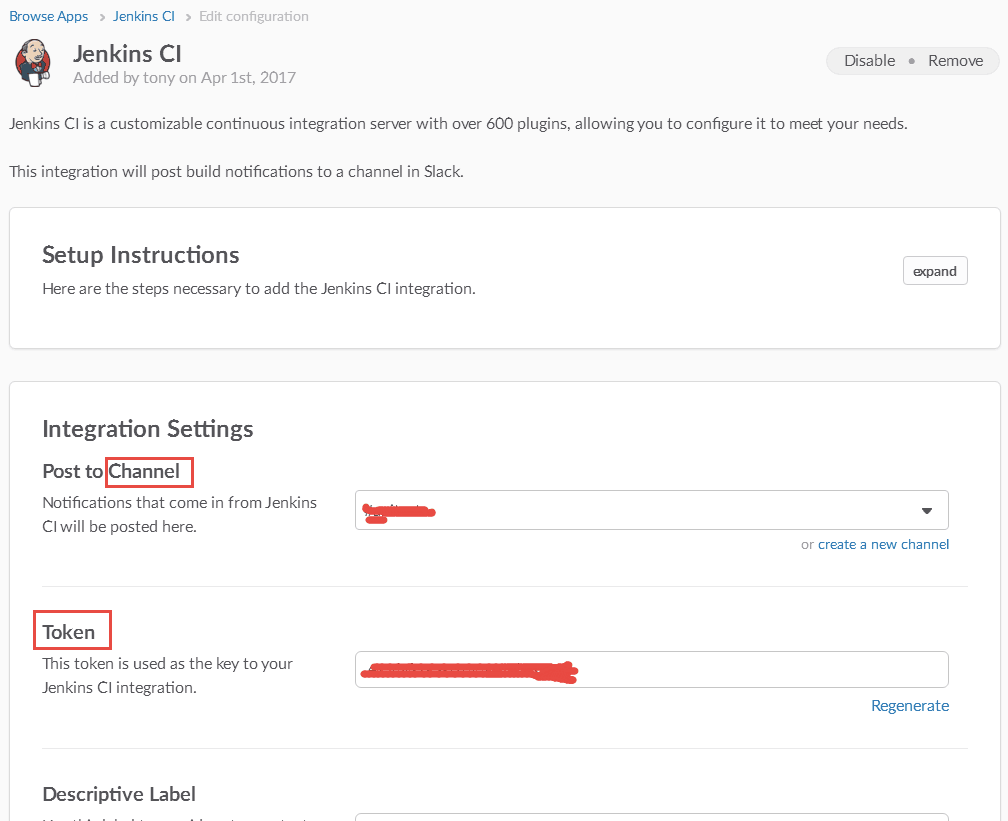Click 'Notifications that come in from Jenkins' description

click(179, 514)
